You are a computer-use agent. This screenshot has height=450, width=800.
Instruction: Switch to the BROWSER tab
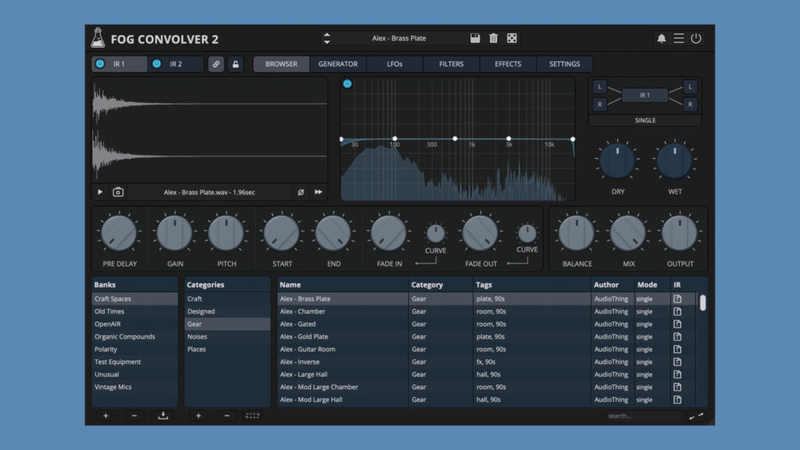click(x=281, y=64)
